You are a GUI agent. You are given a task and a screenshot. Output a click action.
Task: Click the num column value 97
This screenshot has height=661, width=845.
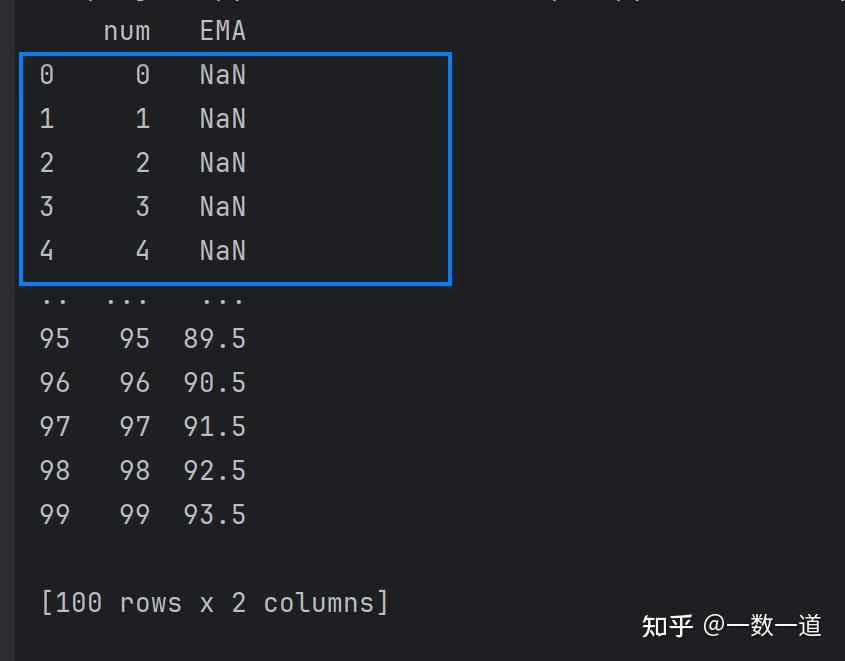pos(134,427)
